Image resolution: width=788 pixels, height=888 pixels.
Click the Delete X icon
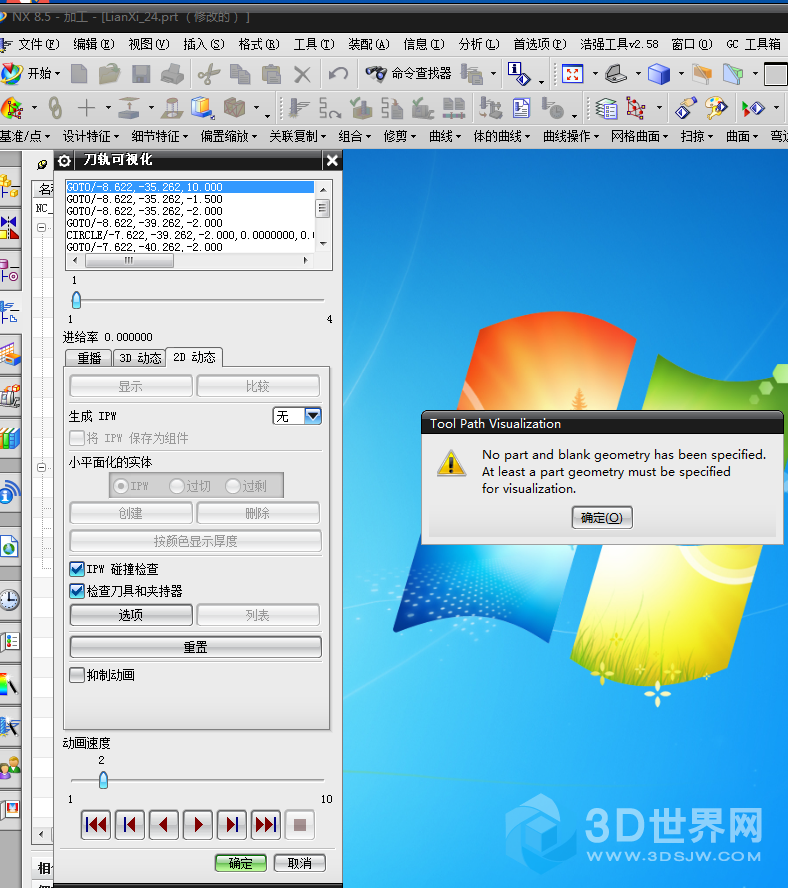(303, 74)
